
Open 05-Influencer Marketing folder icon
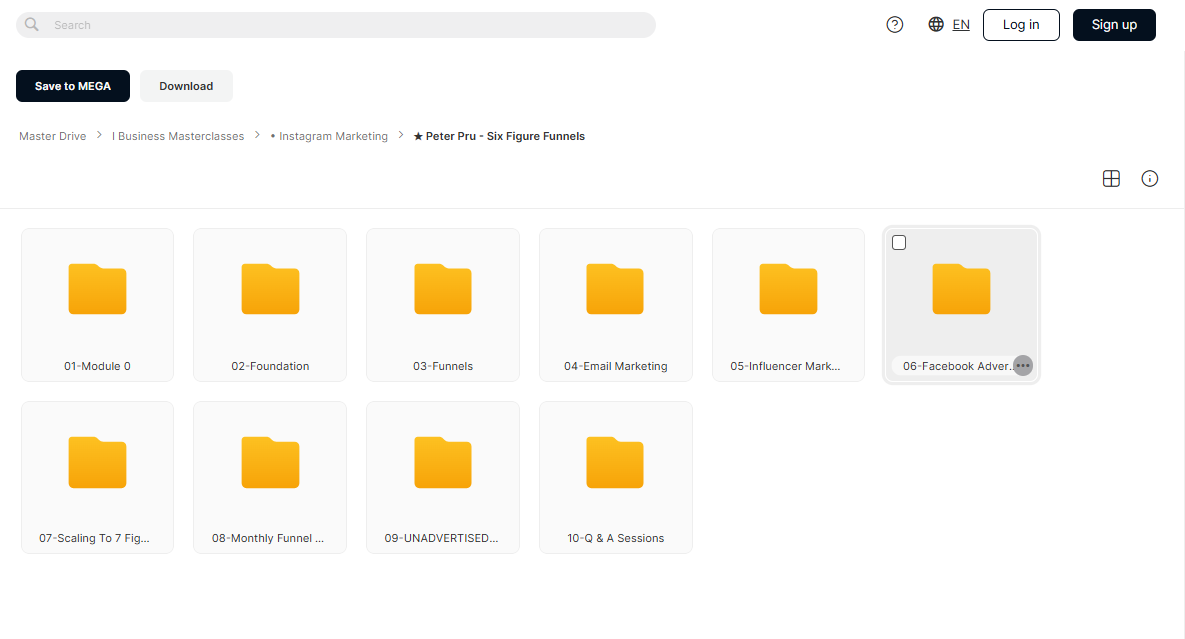click(x=788, y=289)
